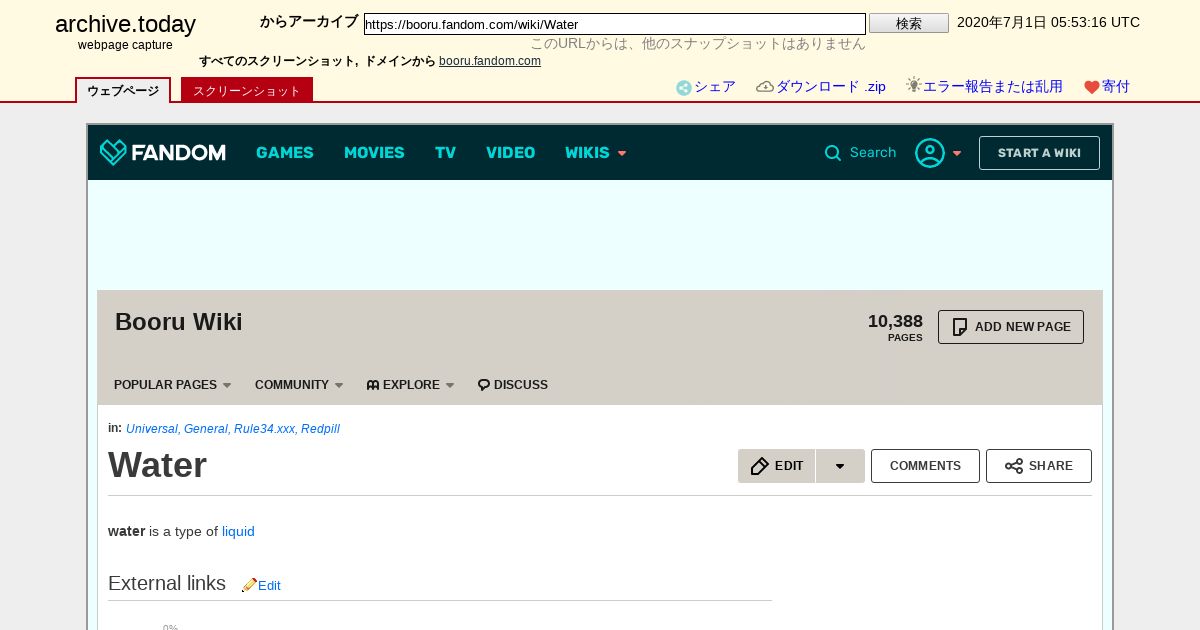Open the Fandom heart logo homepage
Screen dimensions: 1200x630
click(x=162, y=152)
